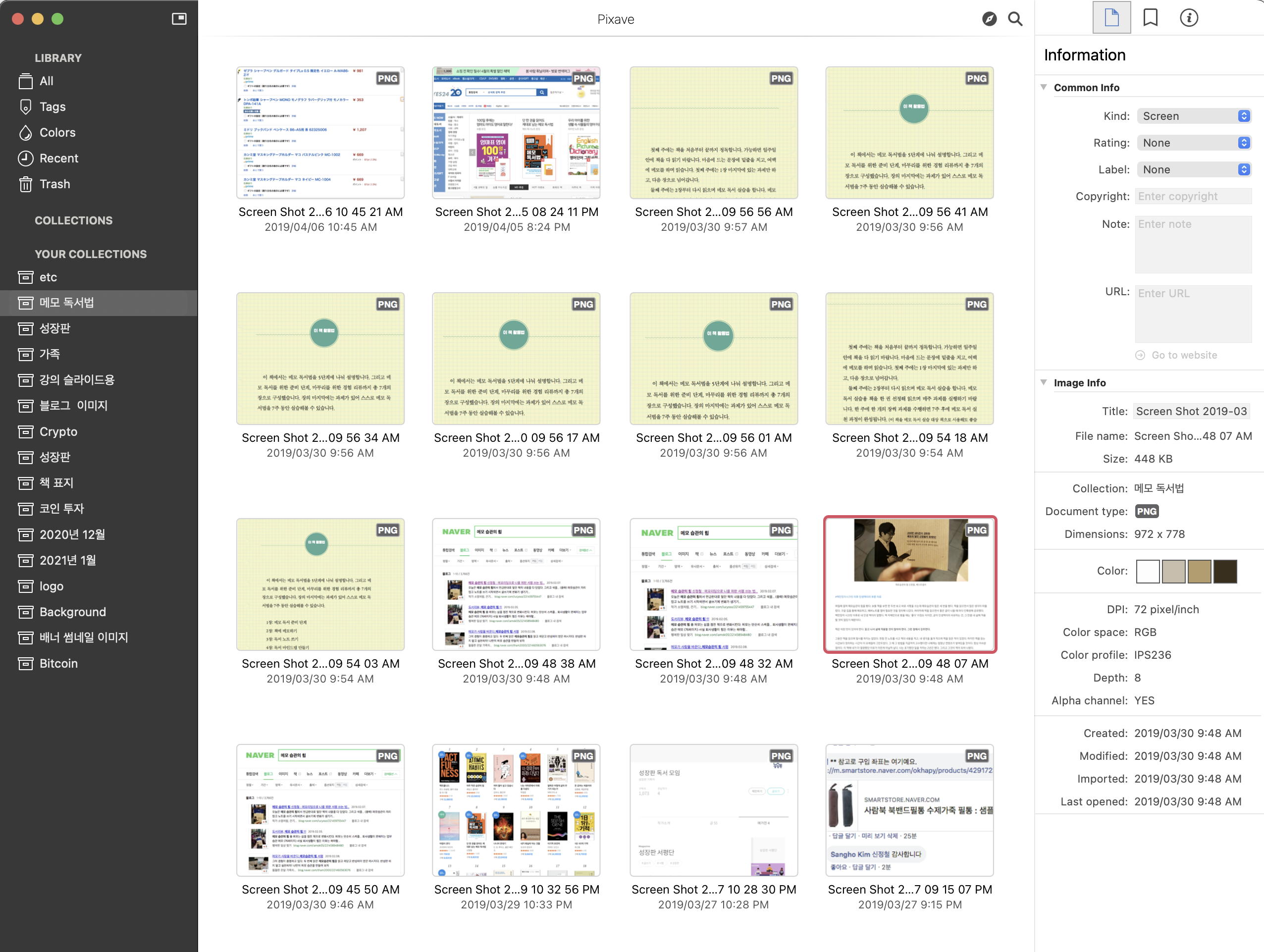Select the Crypto collection
This screenshot has width=1264, height=952.
[58, 431]
